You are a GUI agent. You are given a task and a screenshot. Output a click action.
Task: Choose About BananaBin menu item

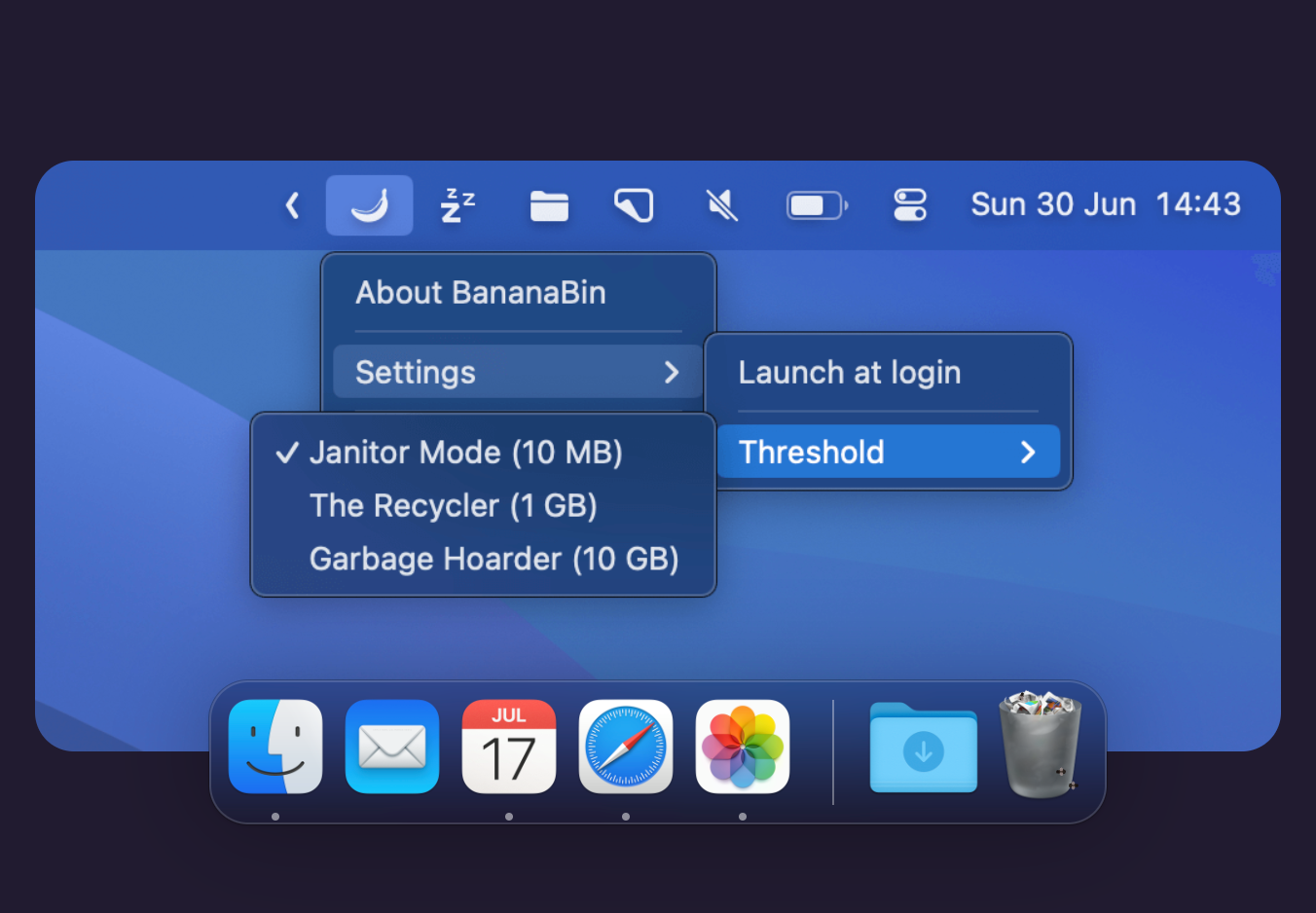[480, 293]
